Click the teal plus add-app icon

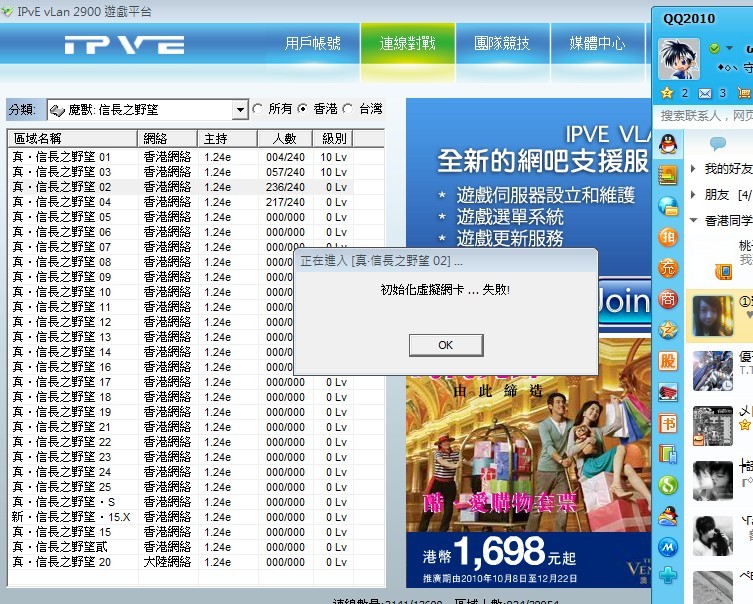[x=668, y=575]
